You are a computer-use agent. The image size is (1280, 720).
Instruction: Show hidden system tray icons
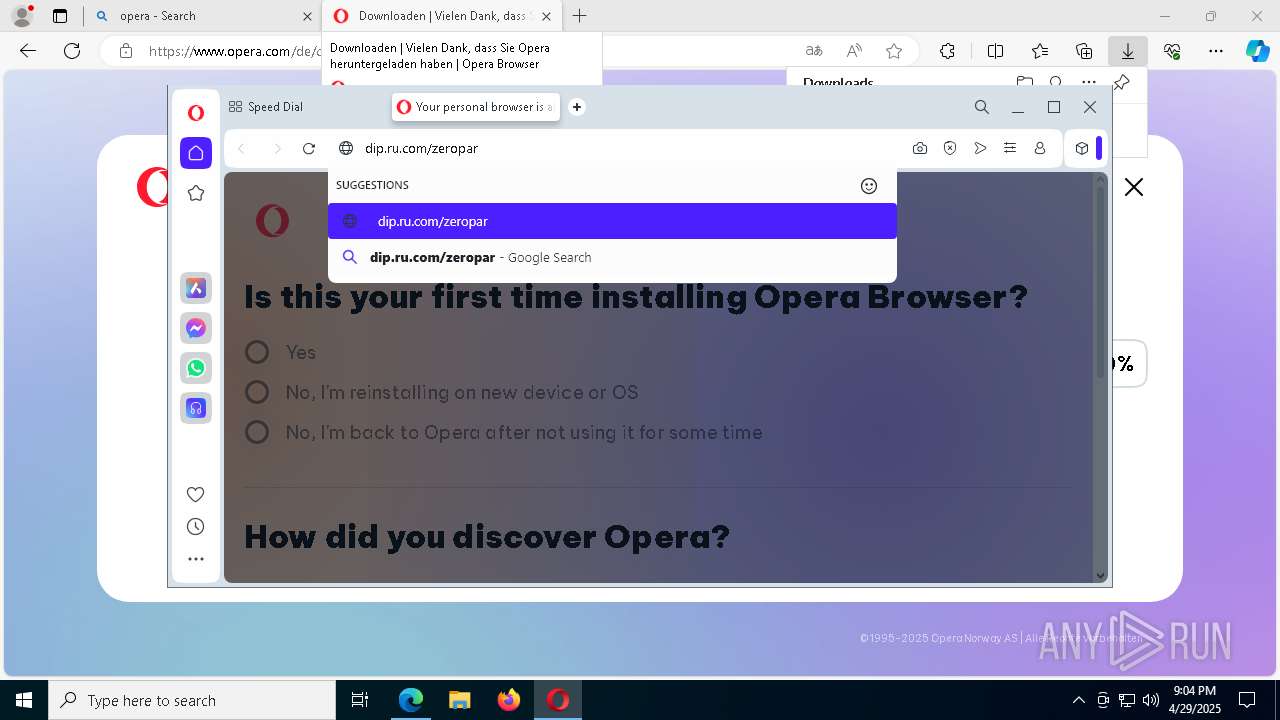click(1078, 700)
